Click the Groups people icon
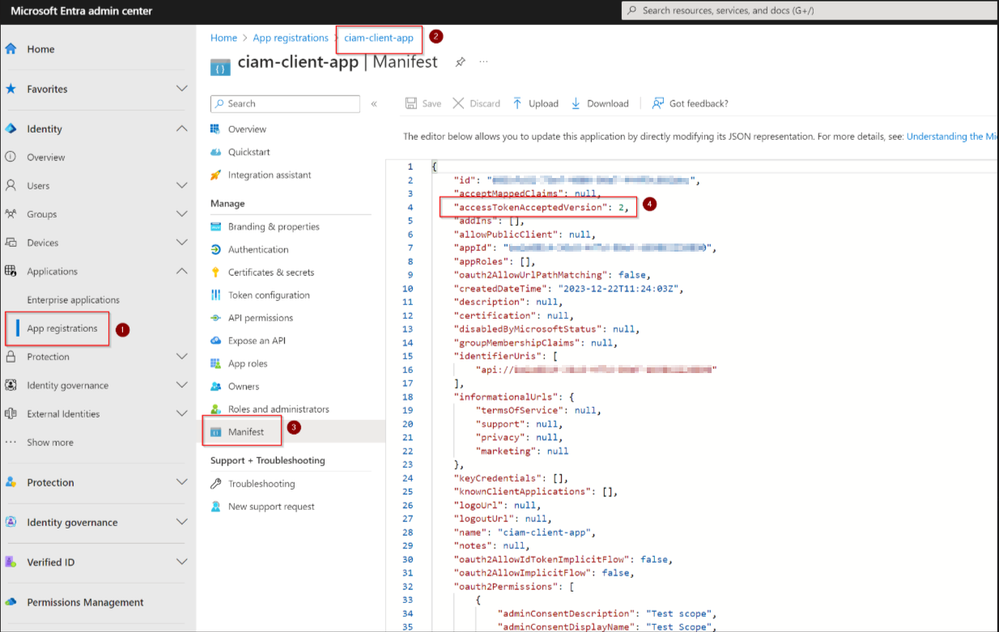Screen dimensions: 999x632 [11, 214]
